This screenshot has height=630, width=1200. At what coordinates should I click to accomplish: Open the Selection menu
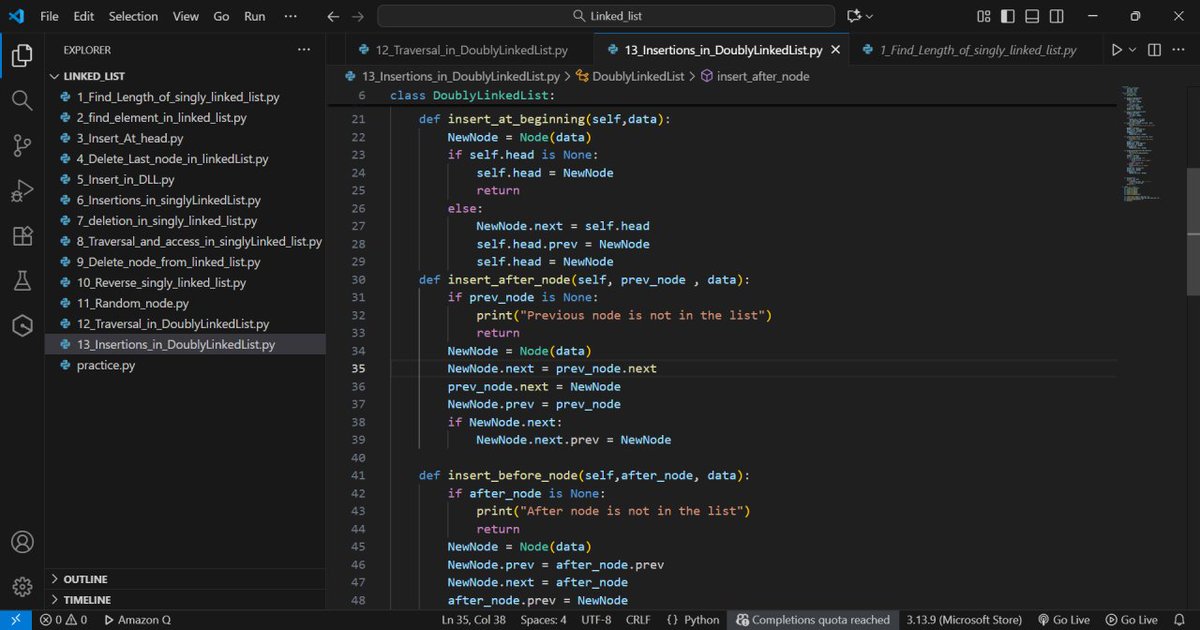click(x=133, y=15)
